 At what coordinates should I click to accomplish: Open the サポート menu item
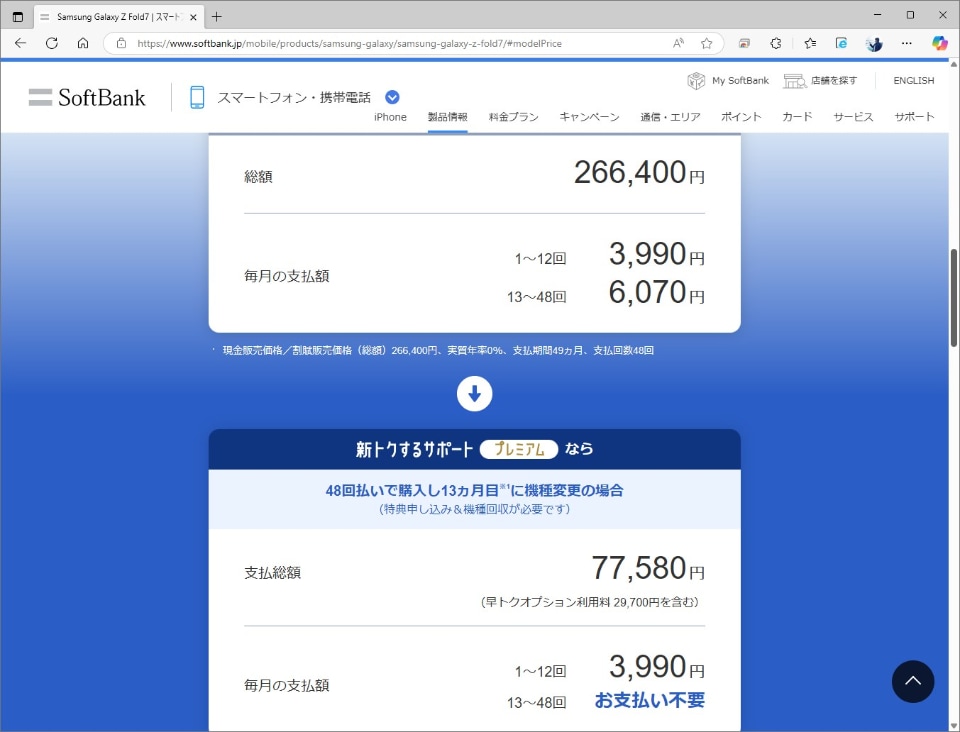point(914,117)
